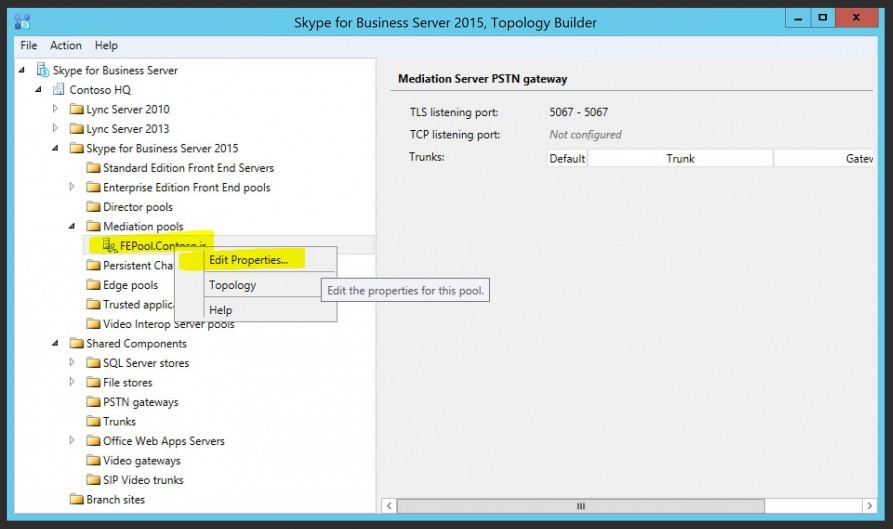Click the Gateway column header
Viewport: 893px width, 529px height.
click(x=824, y=158)
